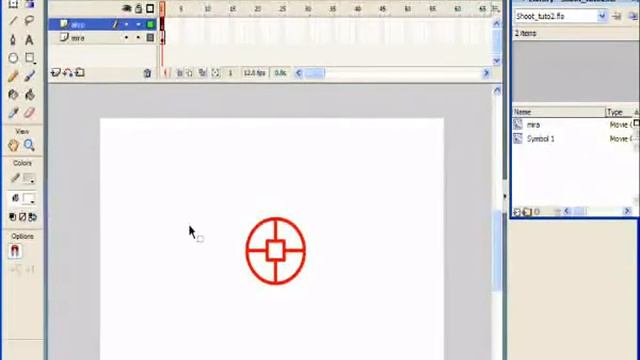
Task: Toggle lock dot of mira layer
Action: pyautogui.click(x=138, y=38)
